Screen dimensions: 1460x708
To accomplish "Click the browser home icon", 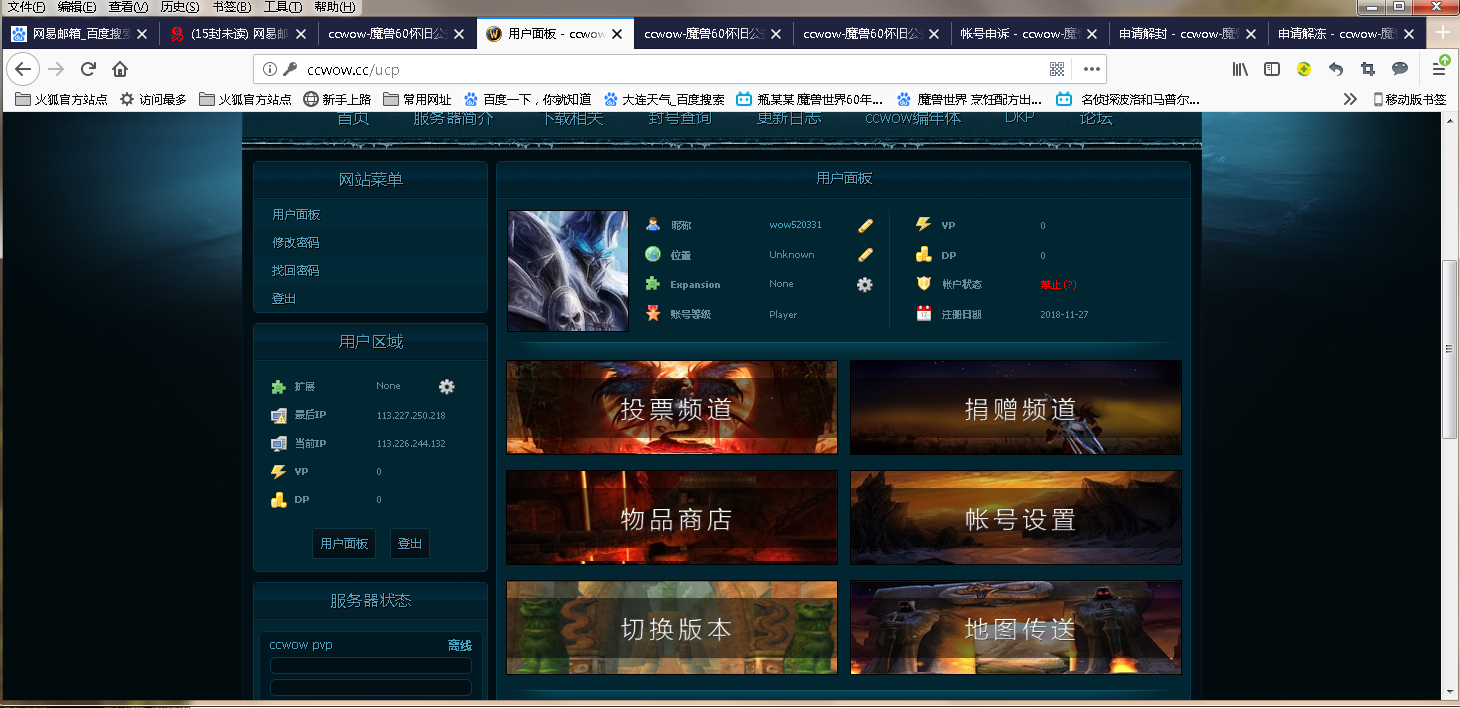I will click(120, 69).
